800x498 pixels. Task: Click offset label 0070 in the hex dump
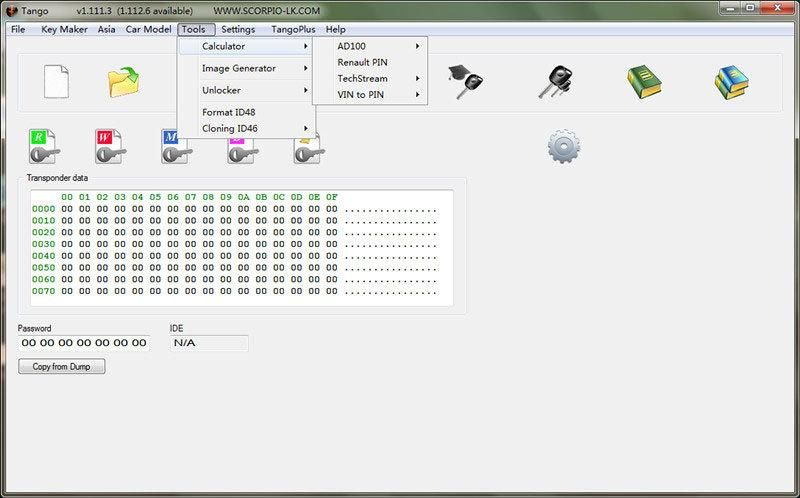coord(43,291)
